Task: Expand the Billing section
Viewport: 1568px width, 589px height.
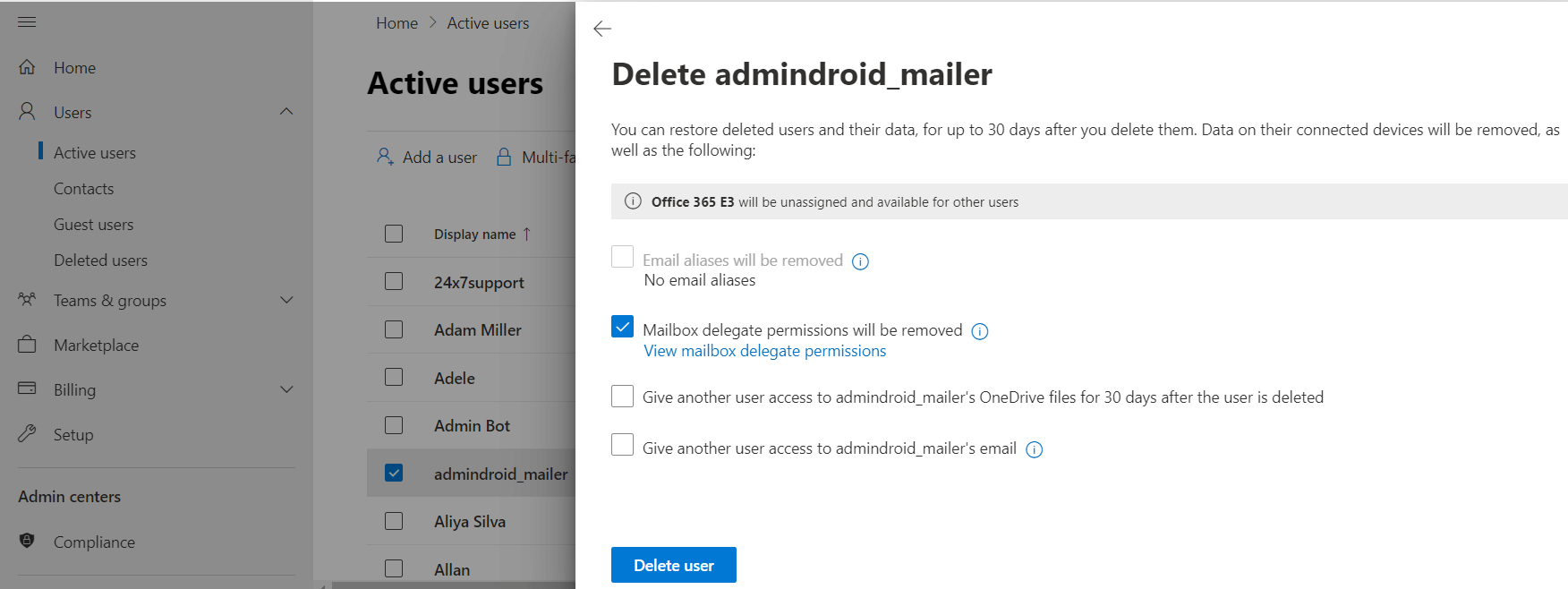Action: (x=286, y=389)
